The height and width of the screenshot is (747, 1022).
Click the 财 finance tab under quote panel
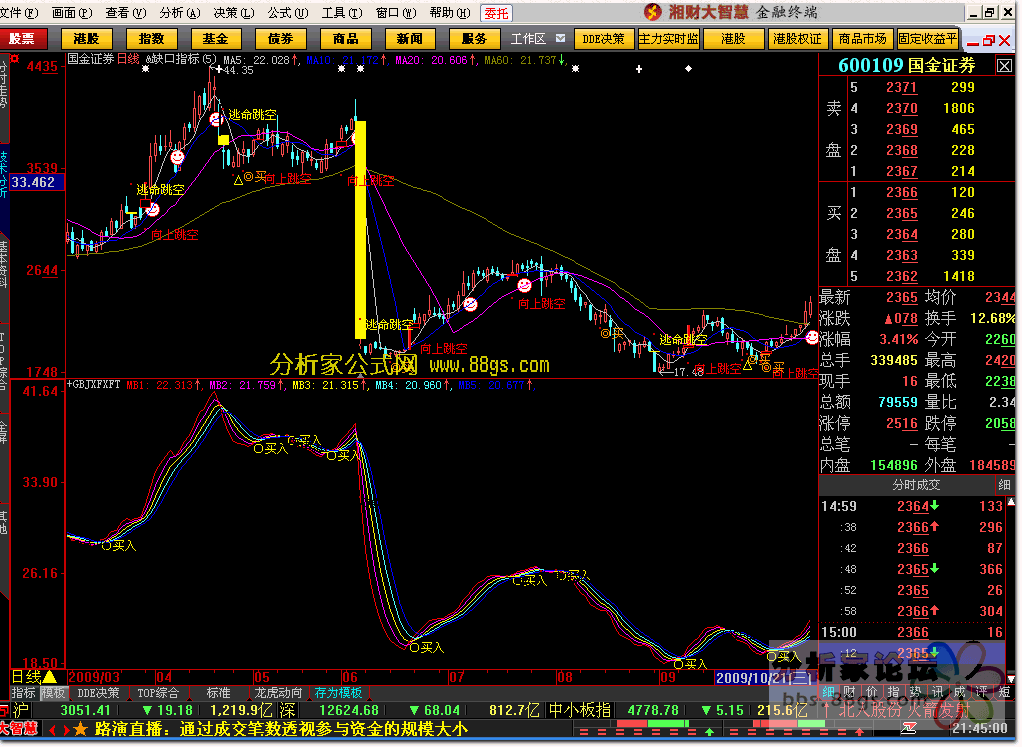(849, 692)
